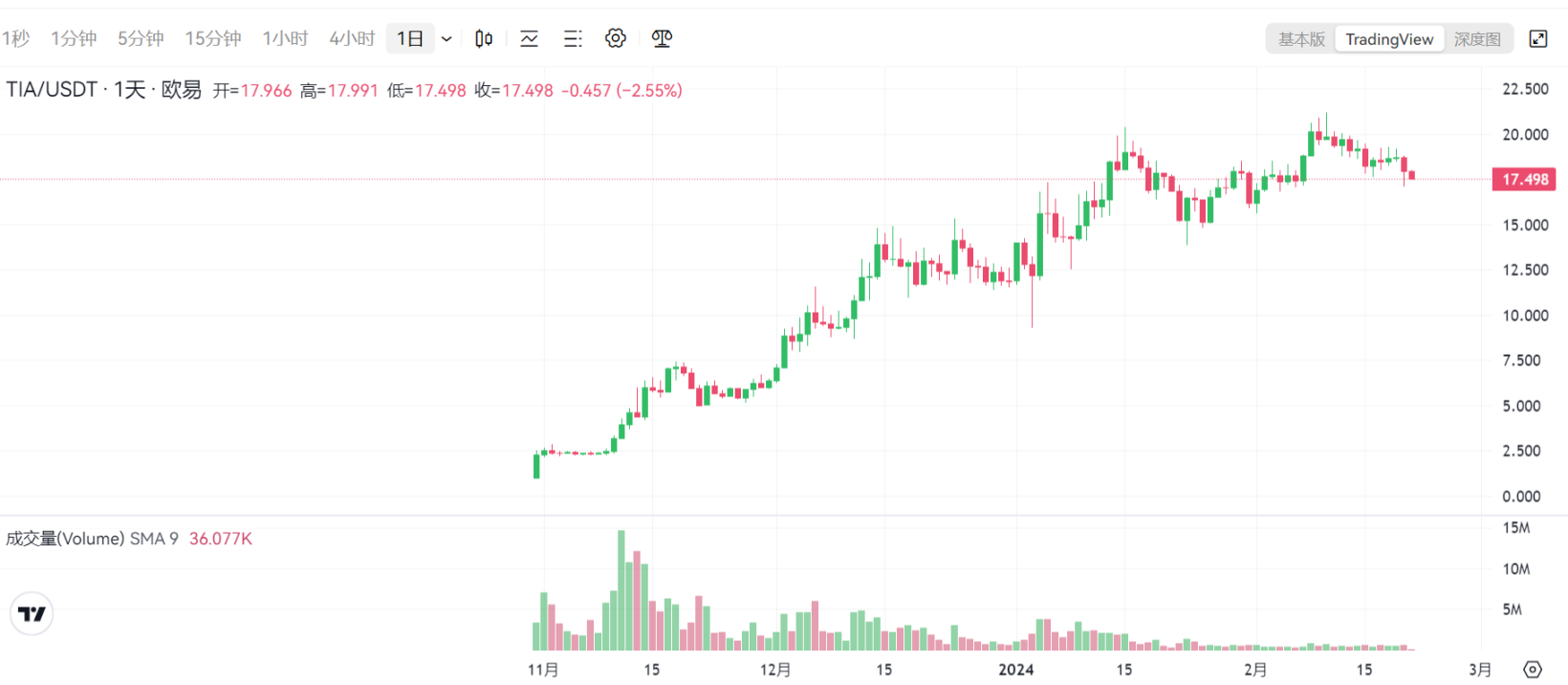Screen dimensions: 1568x685
Task: Enter fullscreen chart mode
Action: pos(1538,38)
